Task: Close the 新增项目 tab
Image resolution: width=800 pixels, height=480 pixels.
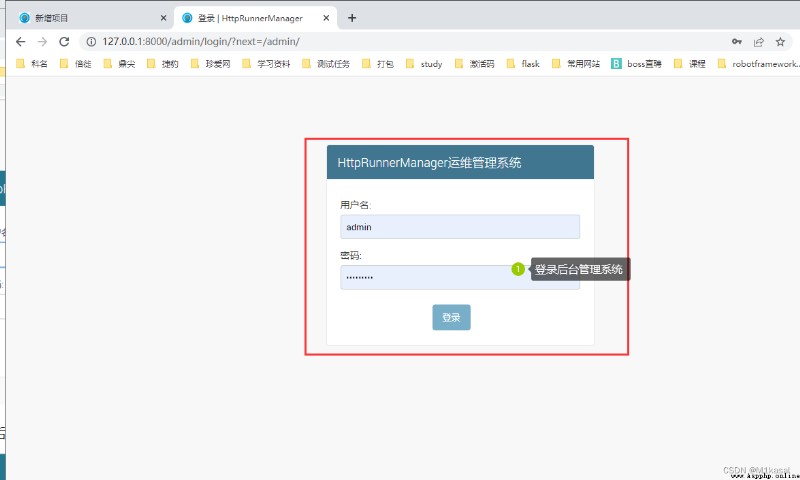Action: [x=163, y=18]
